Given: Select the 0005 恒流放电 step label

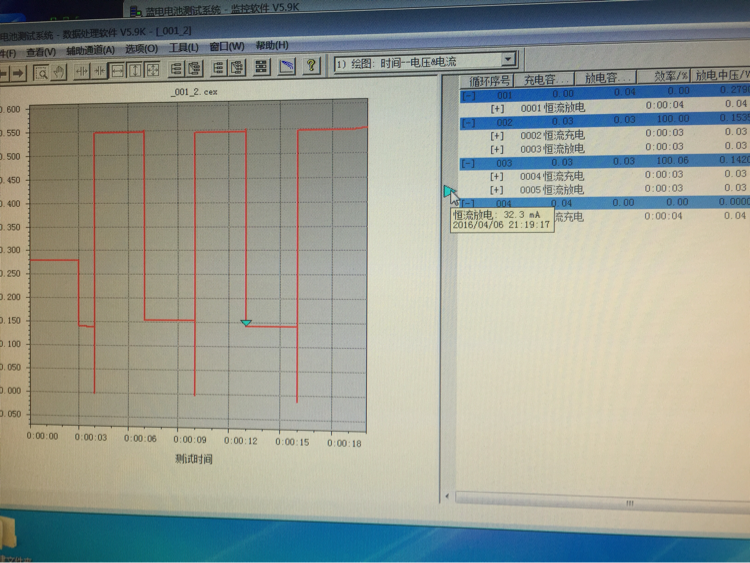Looking at the screenshot, I should [x=552, y=190].
